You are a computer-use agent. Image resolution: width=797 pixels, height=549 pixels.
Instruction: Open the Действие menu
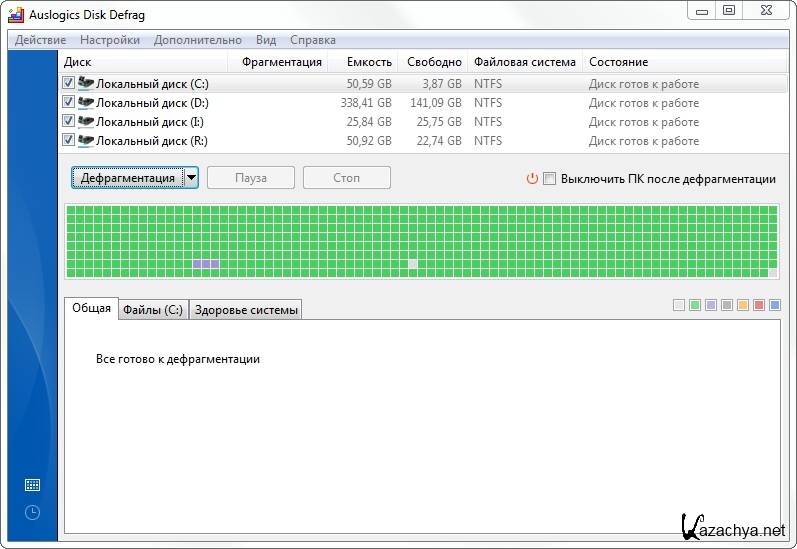(41, 40)
